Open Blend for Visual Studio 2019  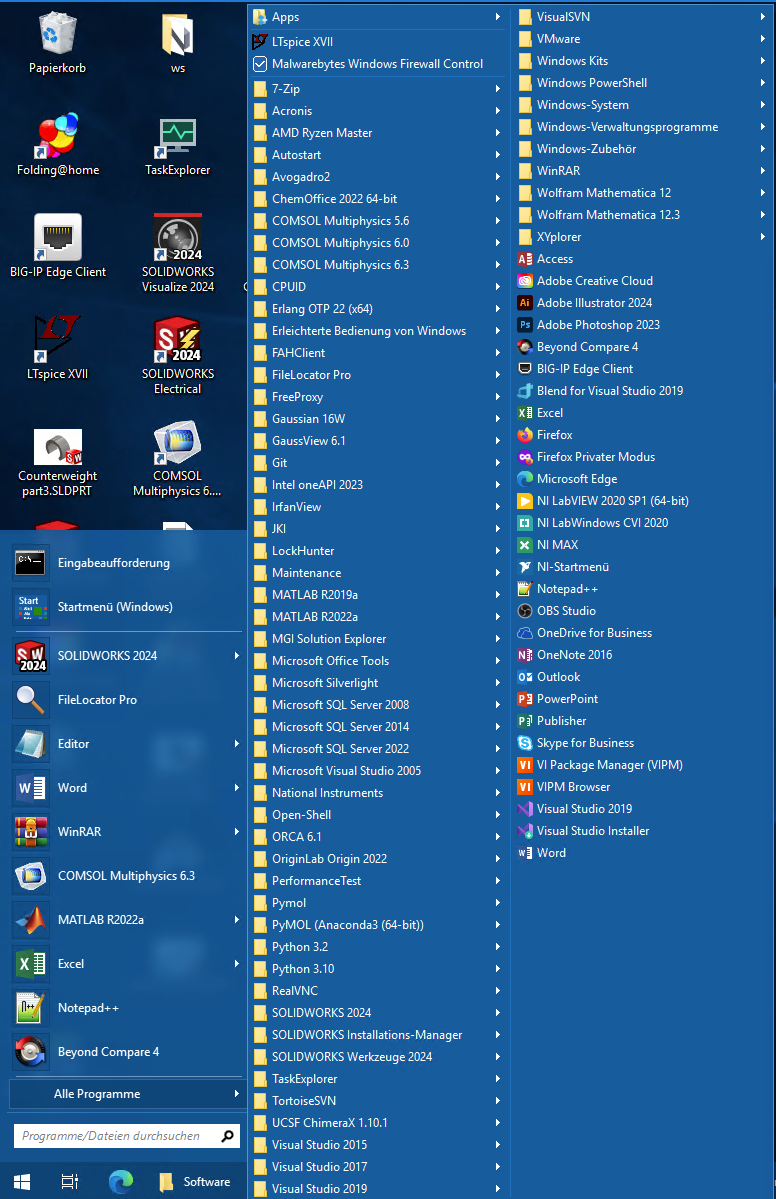tap(609, 391)
